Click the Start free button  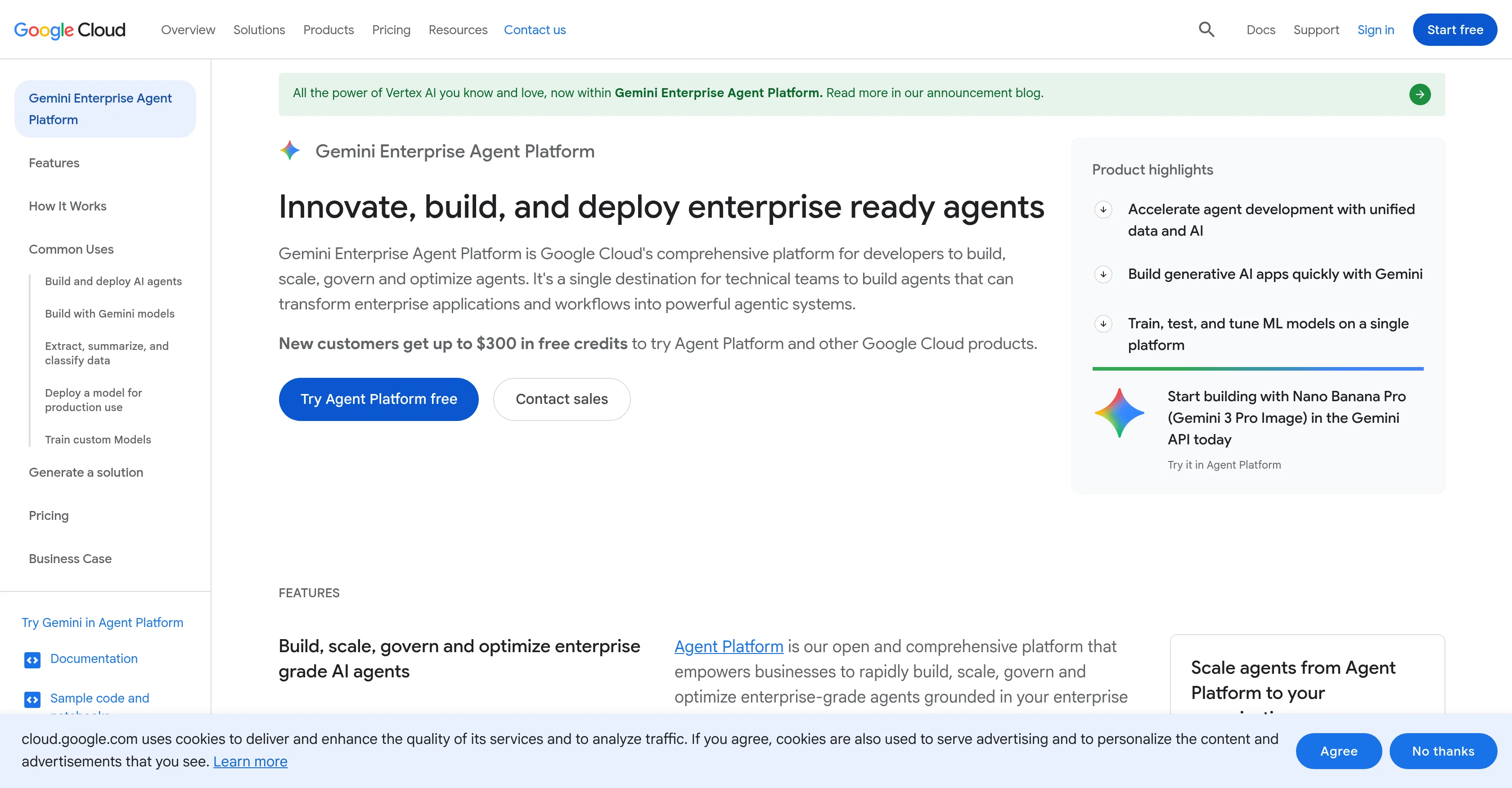pyautogui.click(x=1454, y=30)
